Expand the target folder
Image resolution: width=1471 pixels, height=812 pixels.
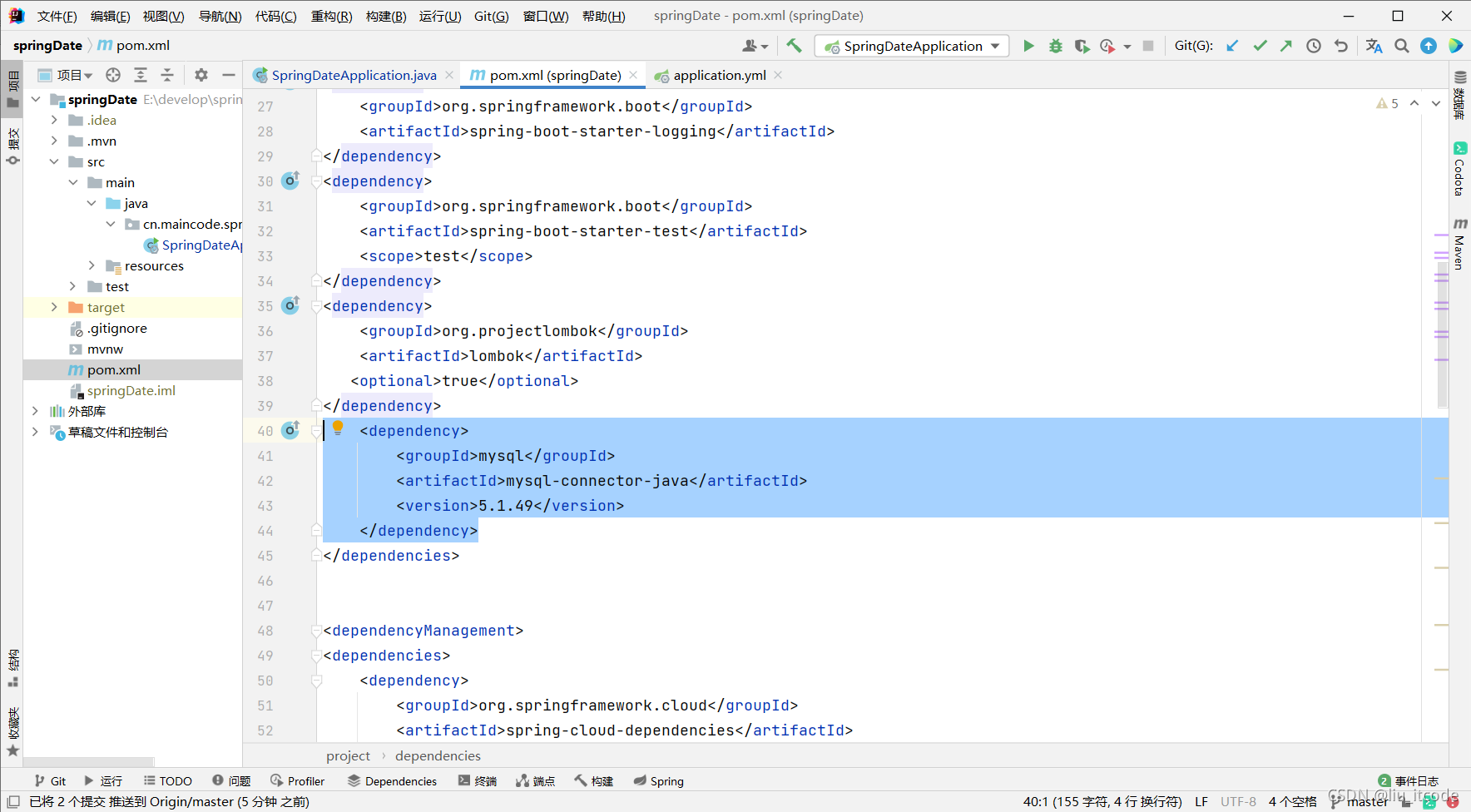tap(54, 307)
